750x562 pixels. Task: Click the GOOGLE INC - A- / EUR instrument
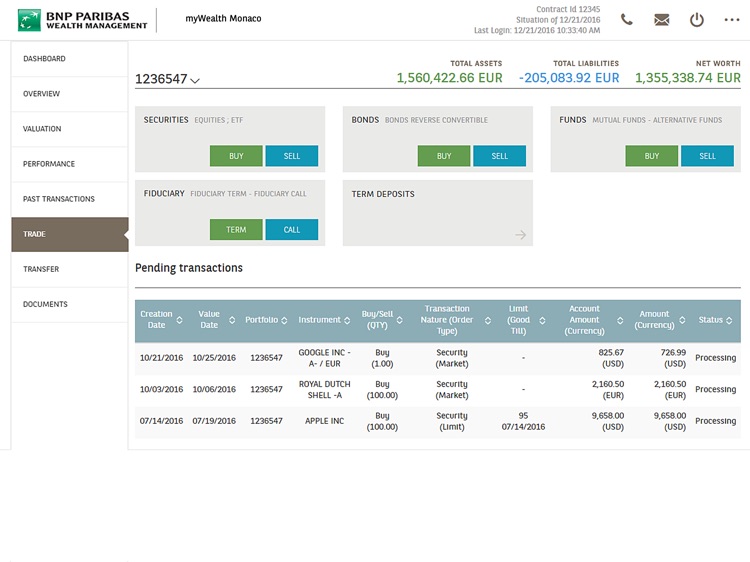(324, 358)
